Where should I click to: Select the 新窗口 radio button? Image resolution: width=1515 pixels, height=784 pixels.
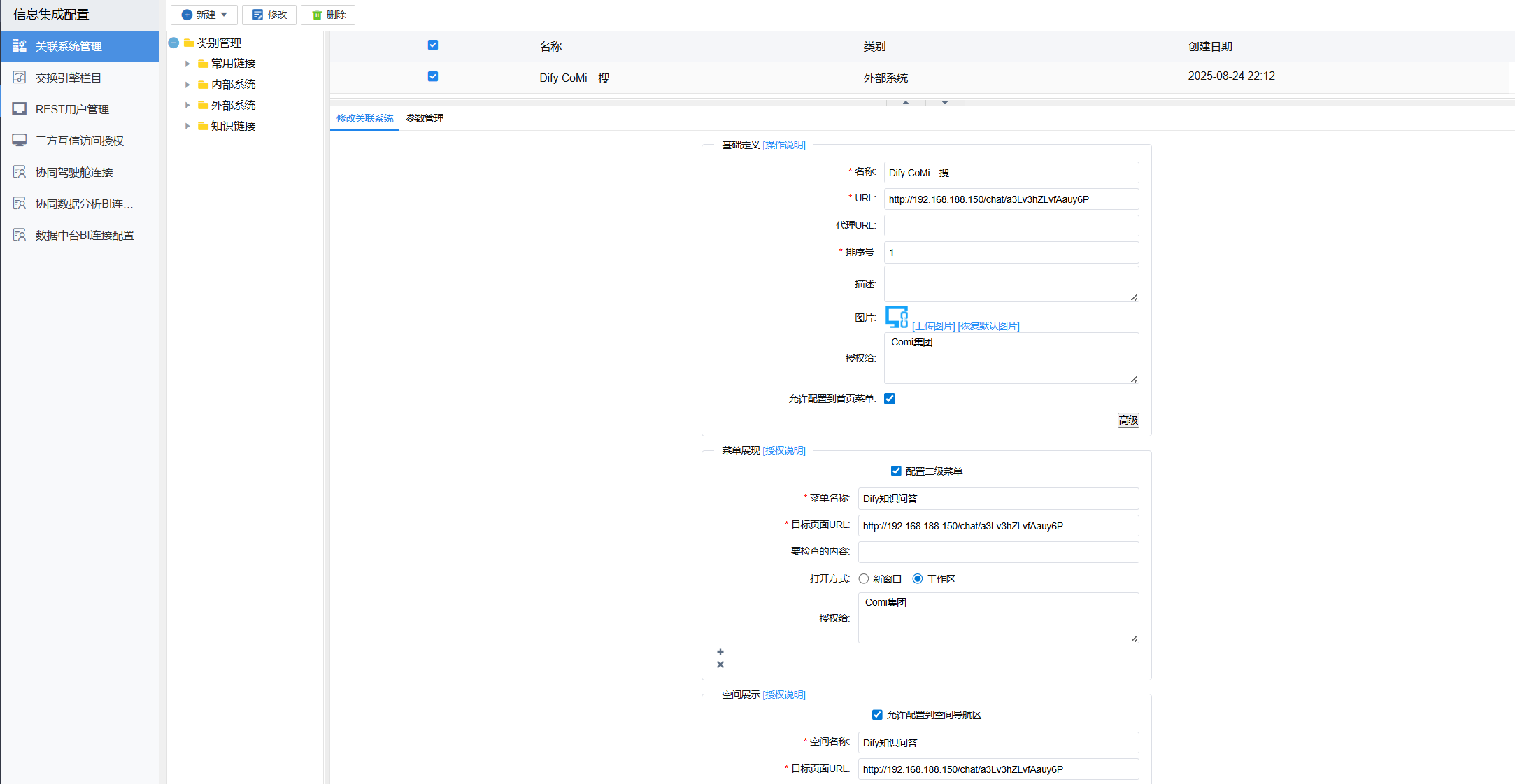[x=864, y=579]
